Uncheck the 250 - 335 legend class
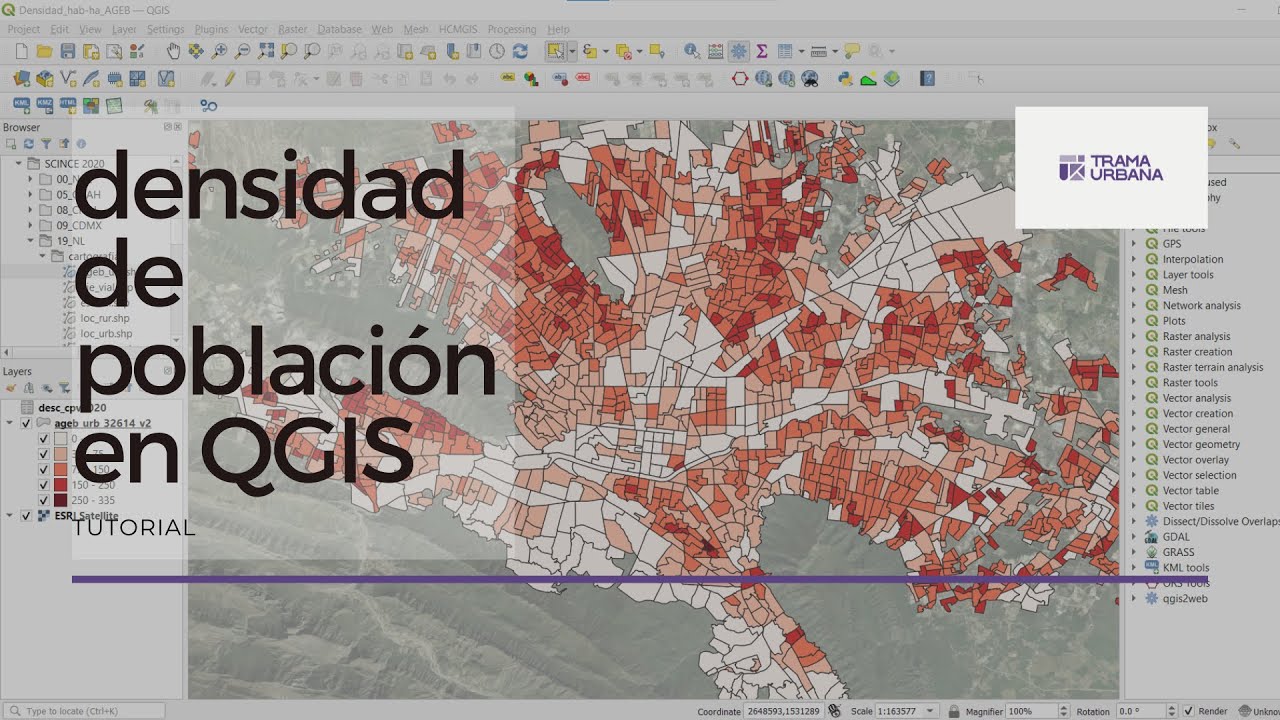 tap(43, 500)
